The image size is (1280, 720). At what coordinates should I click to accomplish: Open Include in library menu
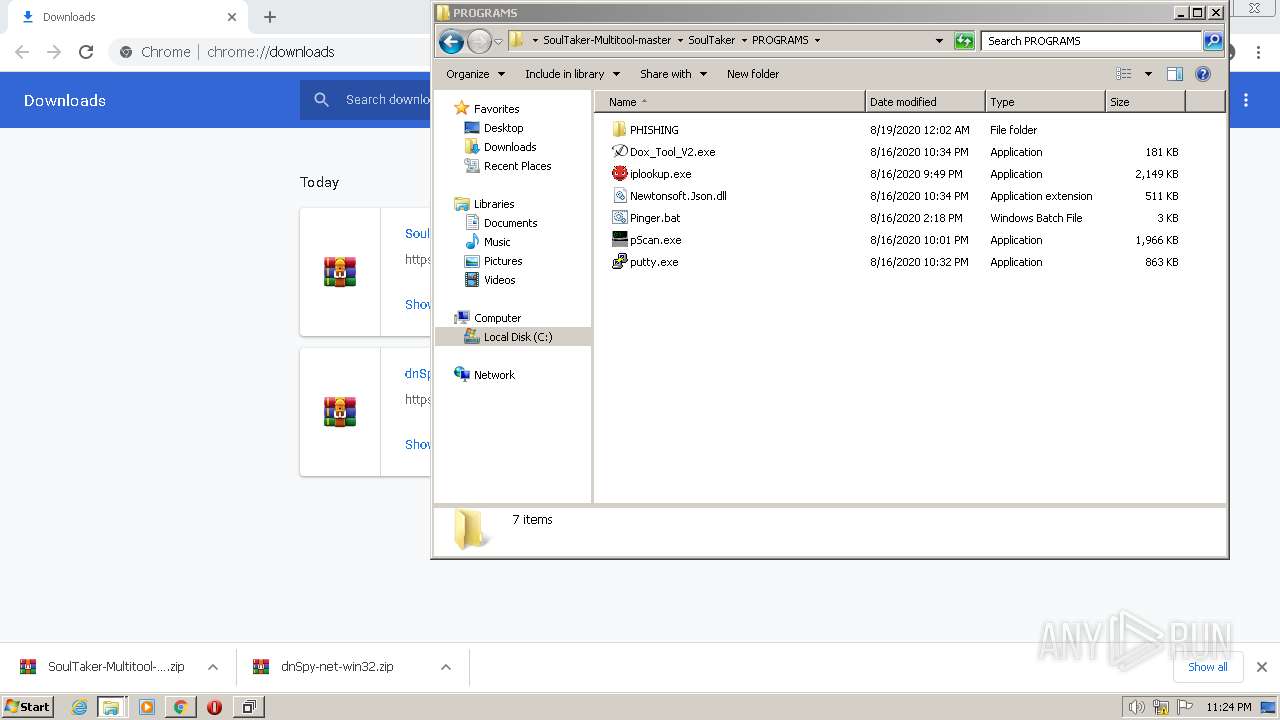click(x=572, y=74)
